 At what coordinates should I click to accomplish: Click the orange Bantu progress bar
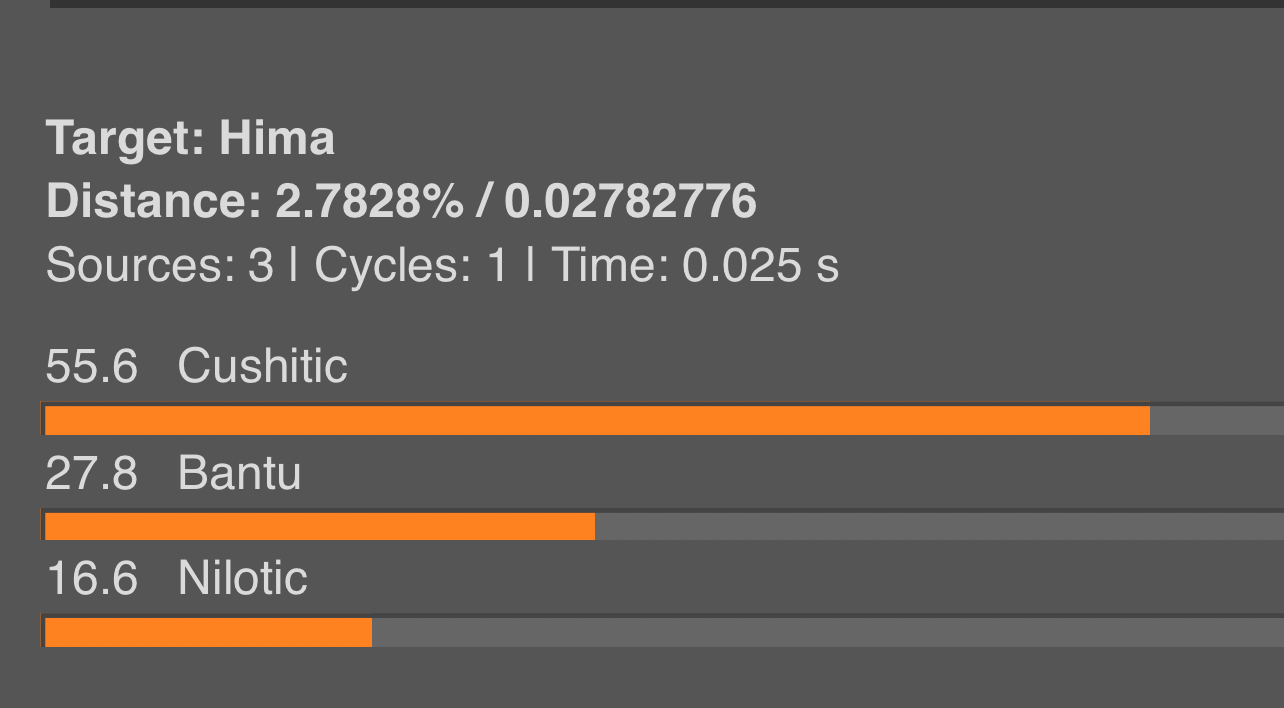click(320, 526)
